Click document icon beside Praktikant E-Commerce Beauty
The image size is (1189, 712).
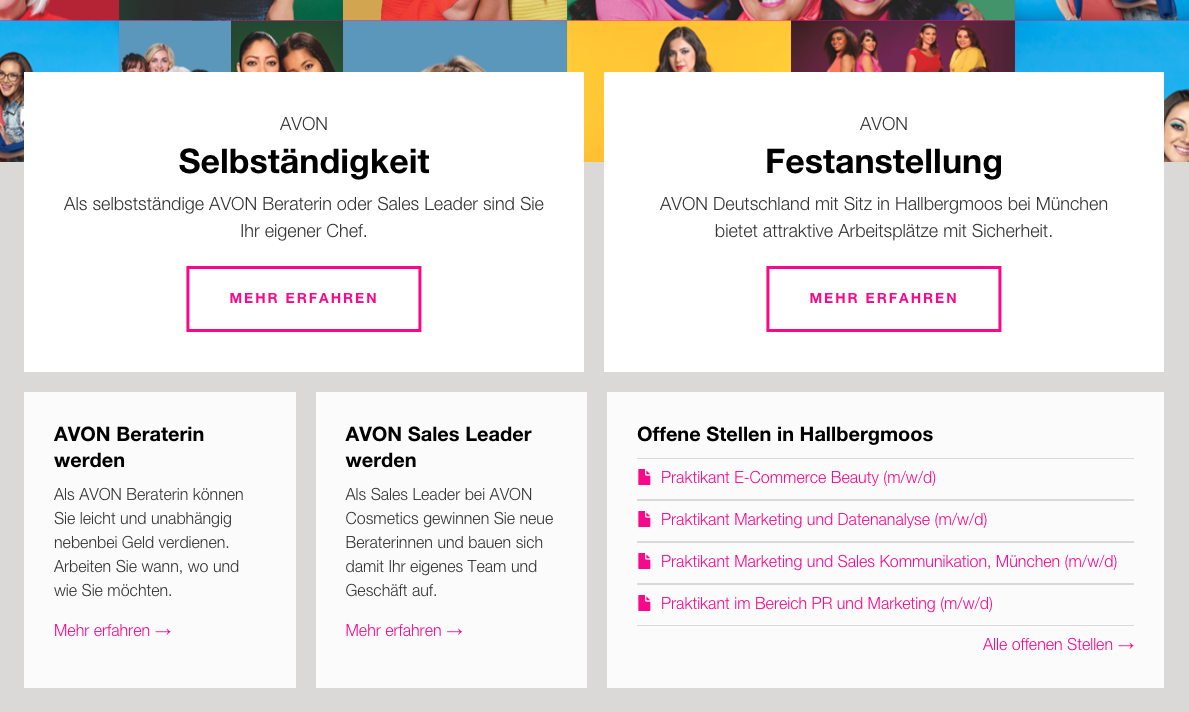coord(645,477)
